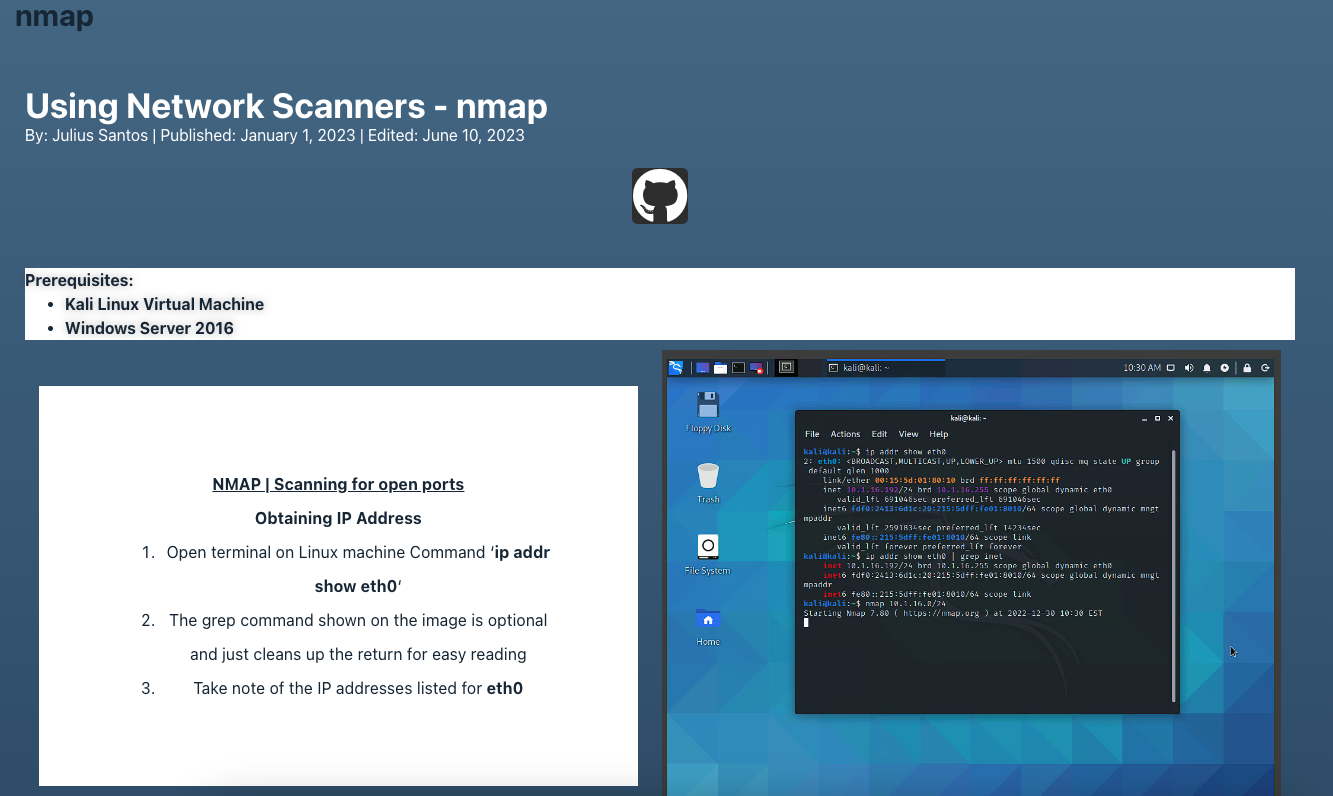Click the nmap page header title
The height and width of the screenshot is (796, 1333).
[55, 16]
